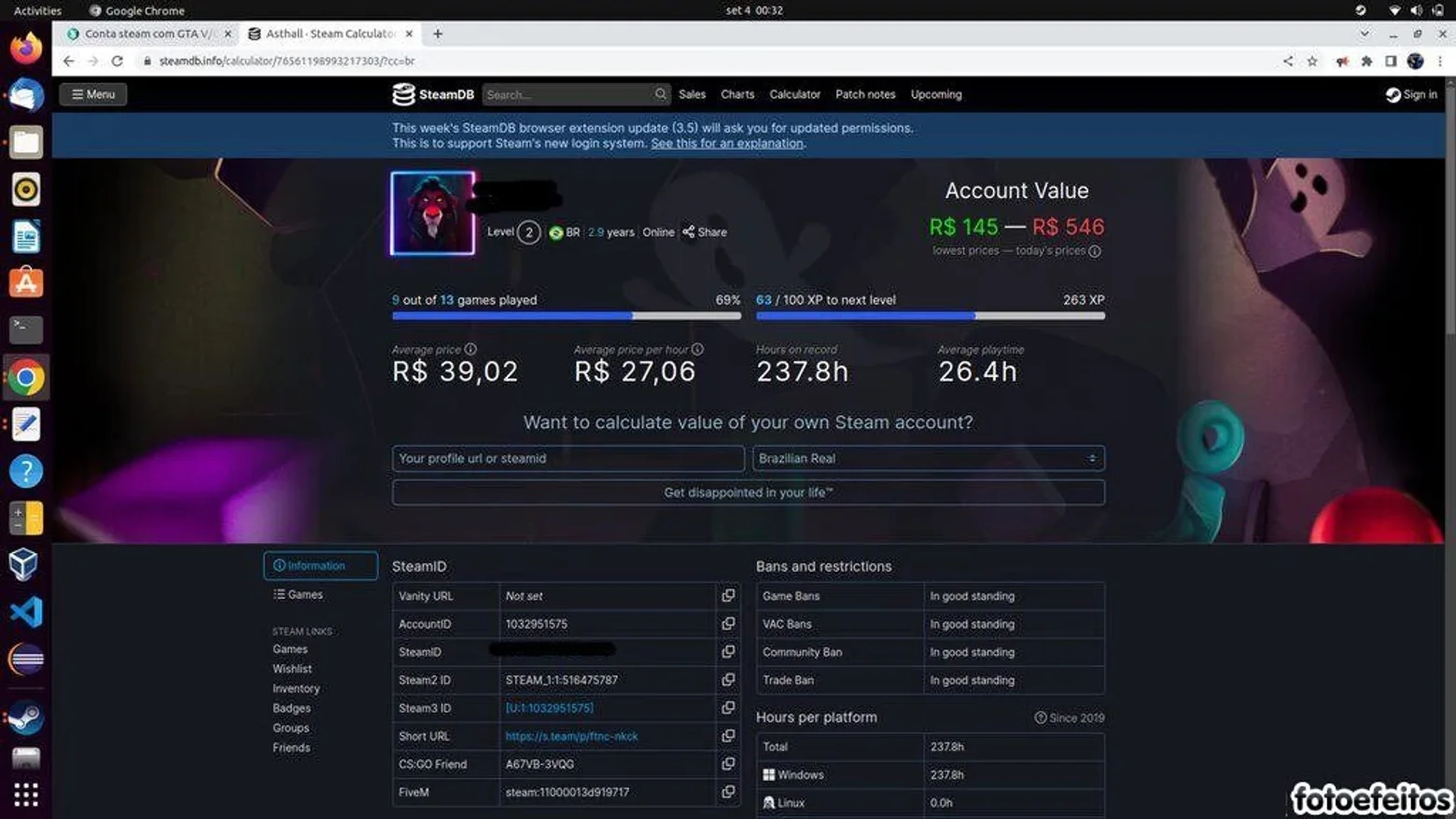Open the Calculator page
1456x819 pixels.
(795, 94)
